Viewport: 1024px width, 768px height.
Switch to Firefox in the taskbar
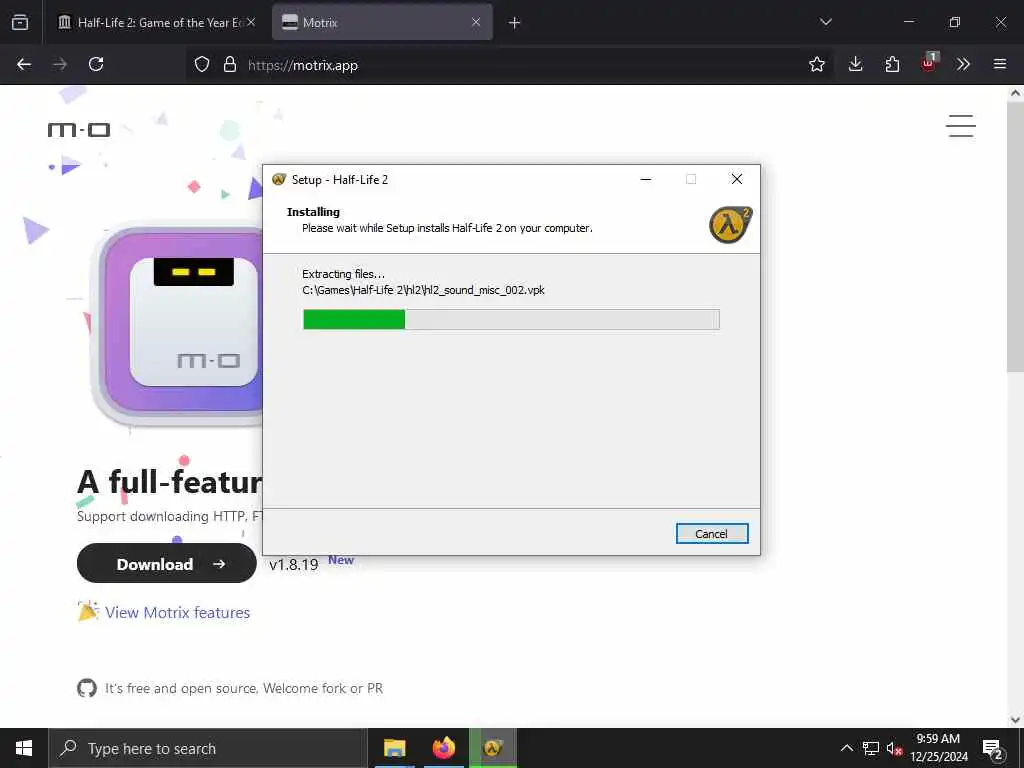coord(443,748)
